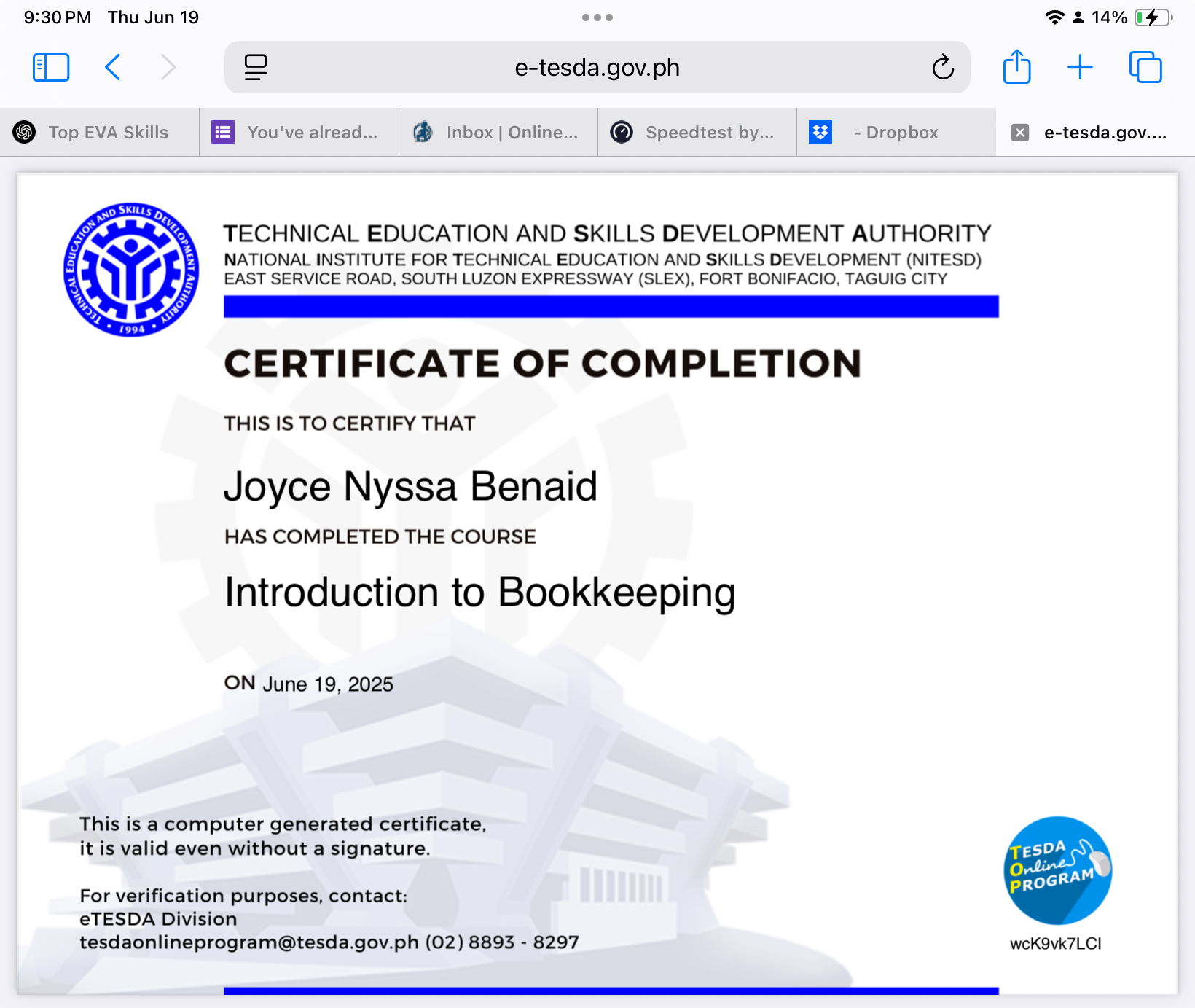
Task: Click the ChatGPT icon on Top EVA Skills tab
Action: (24, 132)
